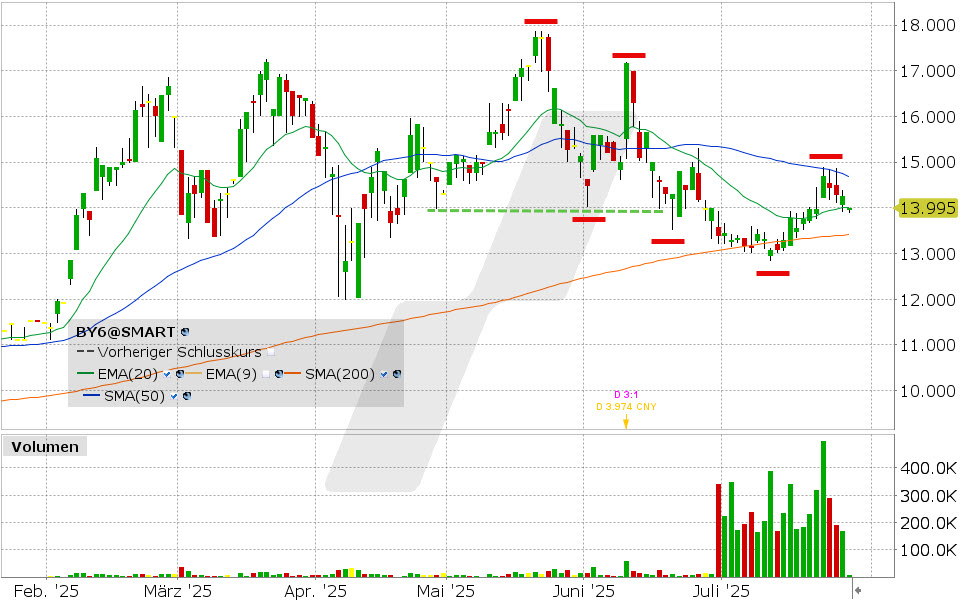Open settings icon next to BY6@SMART

pyautogui.click(x=185, y=332)
